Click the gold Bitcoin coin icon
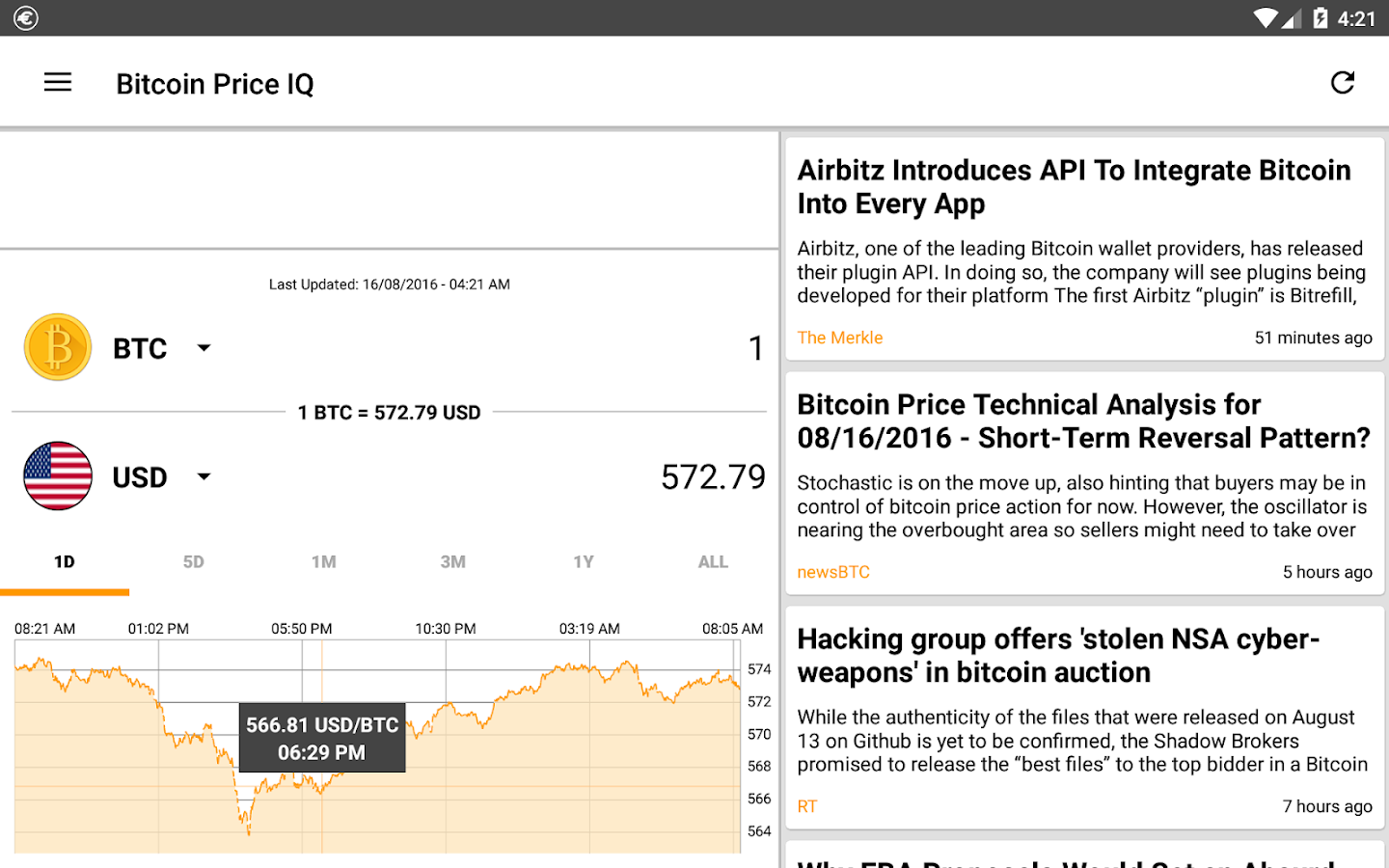Image resolution: width=1389 pixels, height=868 pixels. pyautogui.click(x=58, y=347)
